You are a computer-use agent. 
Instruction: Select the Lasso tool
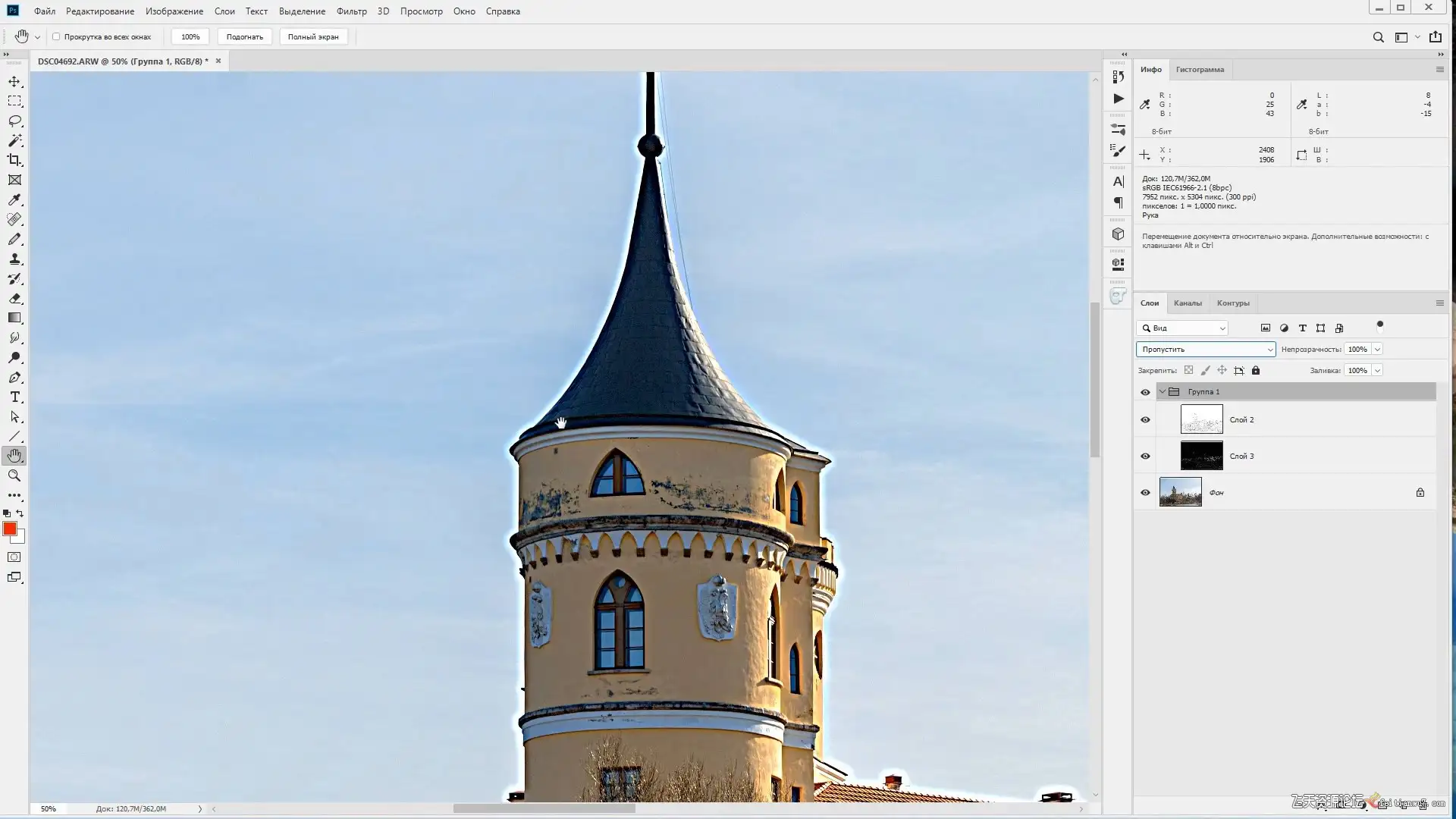[14, 121]
